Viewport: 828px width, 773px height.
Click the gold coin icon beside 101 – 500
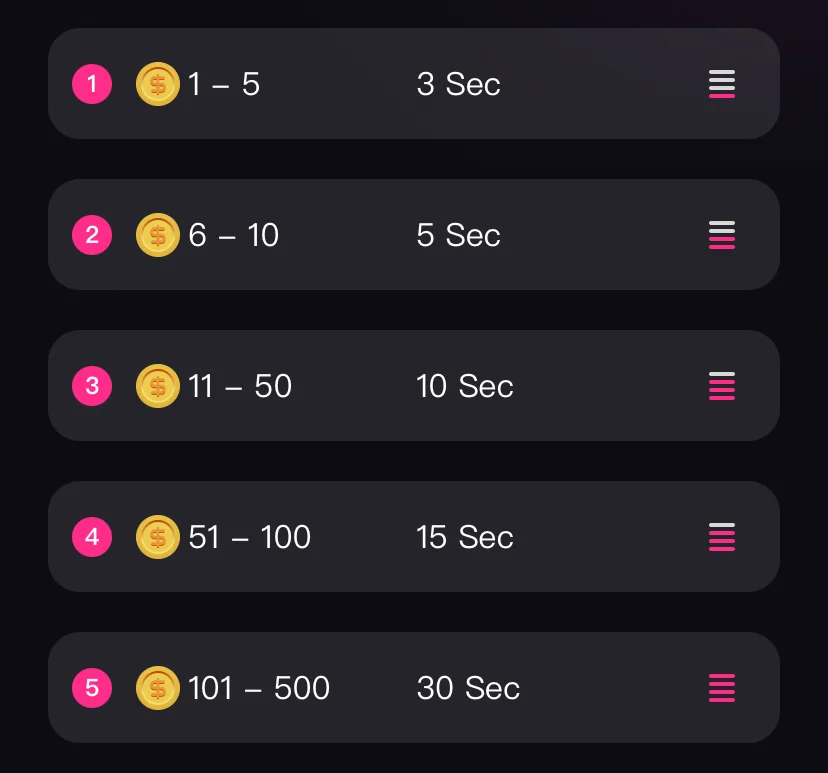pyautogui.click(x=157, y=688)
